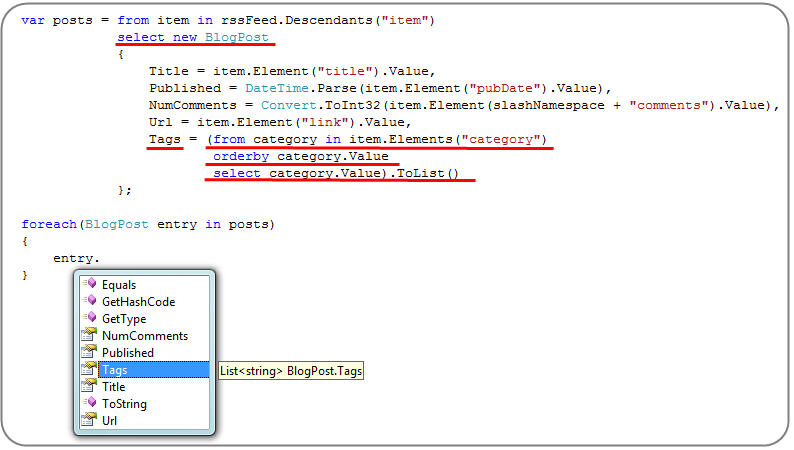Click the Tags property icon

click(x=89, y=369)
